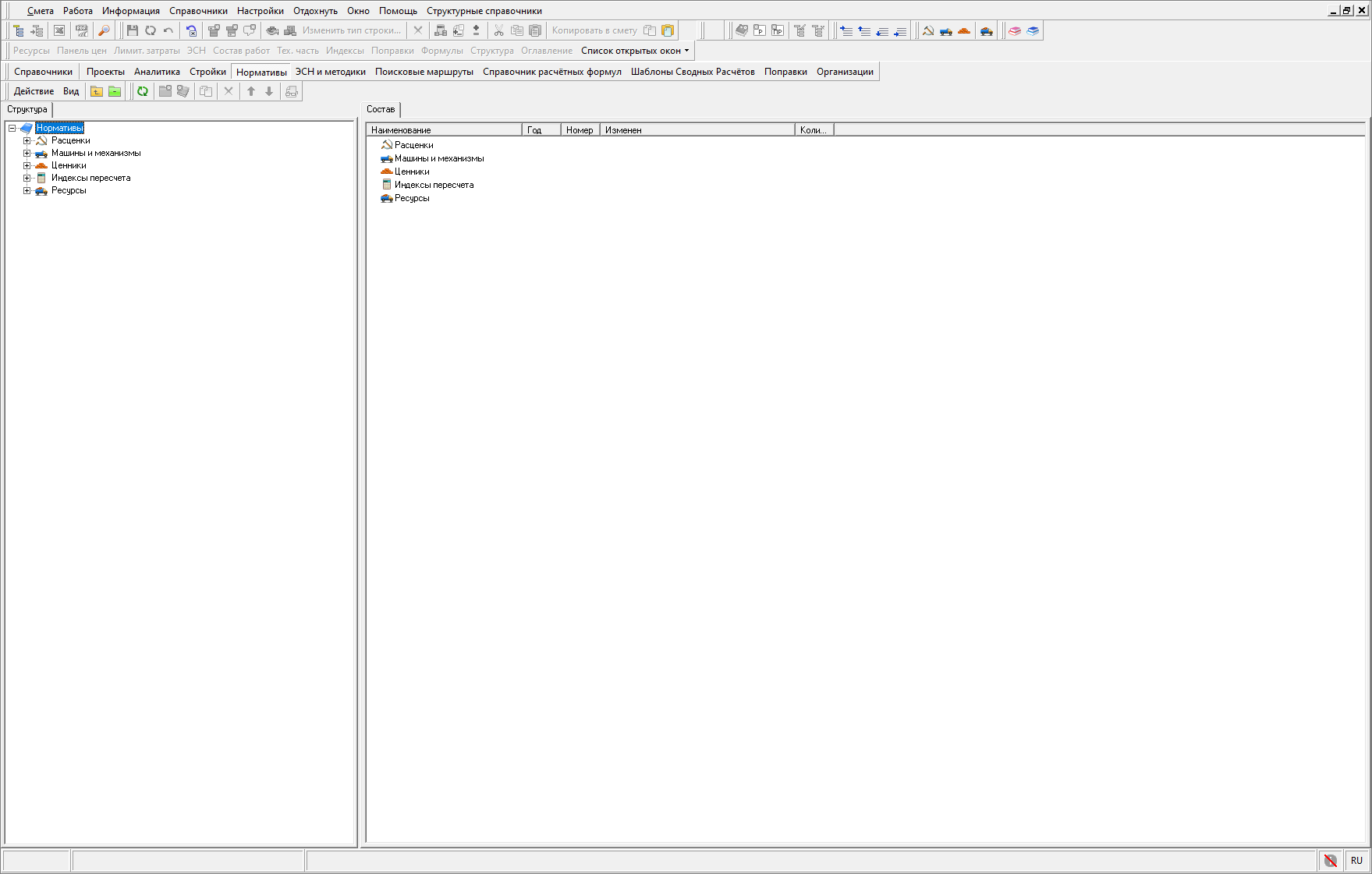Screen dimensions: 1372x874
Task: Click the yellow paste clipboard icon
Action: pyautogui.click(x=668, y=30)
